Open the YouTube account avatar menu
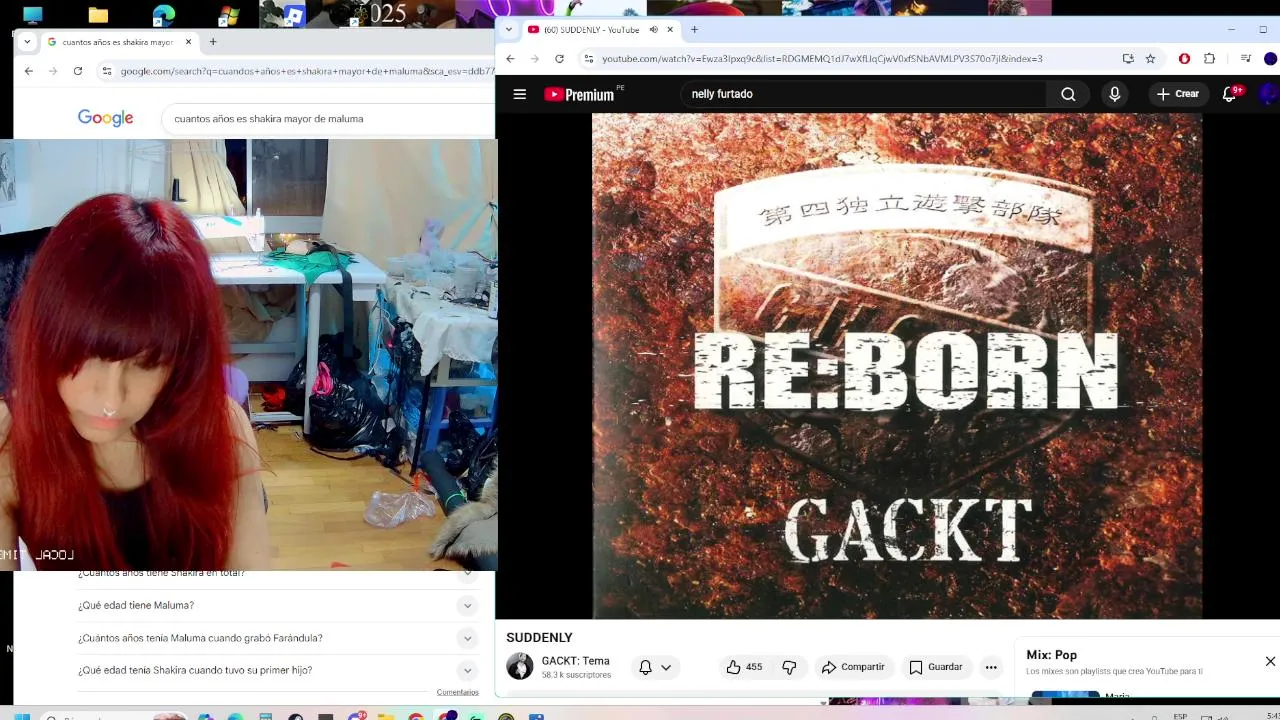Image resolution: width=1280 pixels, height=720 pixels. pyautogui.click(x=1268, y=94)
